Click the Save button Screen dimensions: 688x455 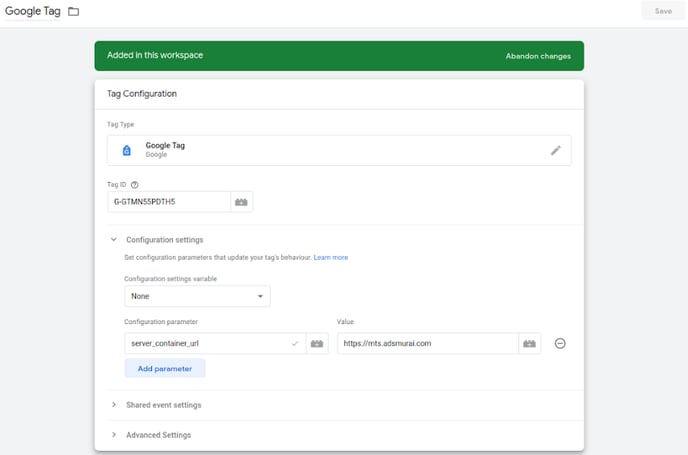click(663, 11)
